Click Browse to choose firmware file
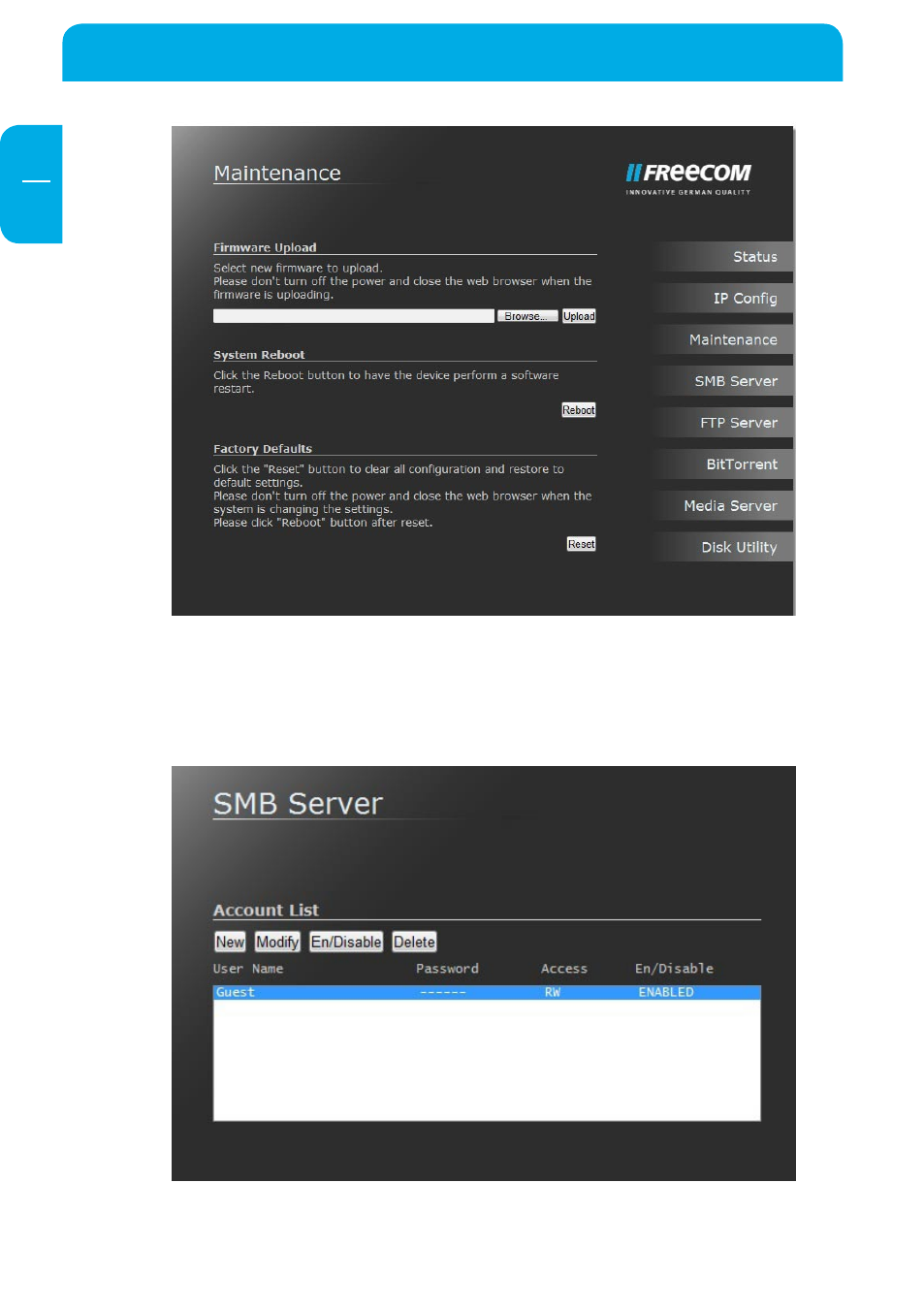The image size is (924, 1311). (527, 316)
